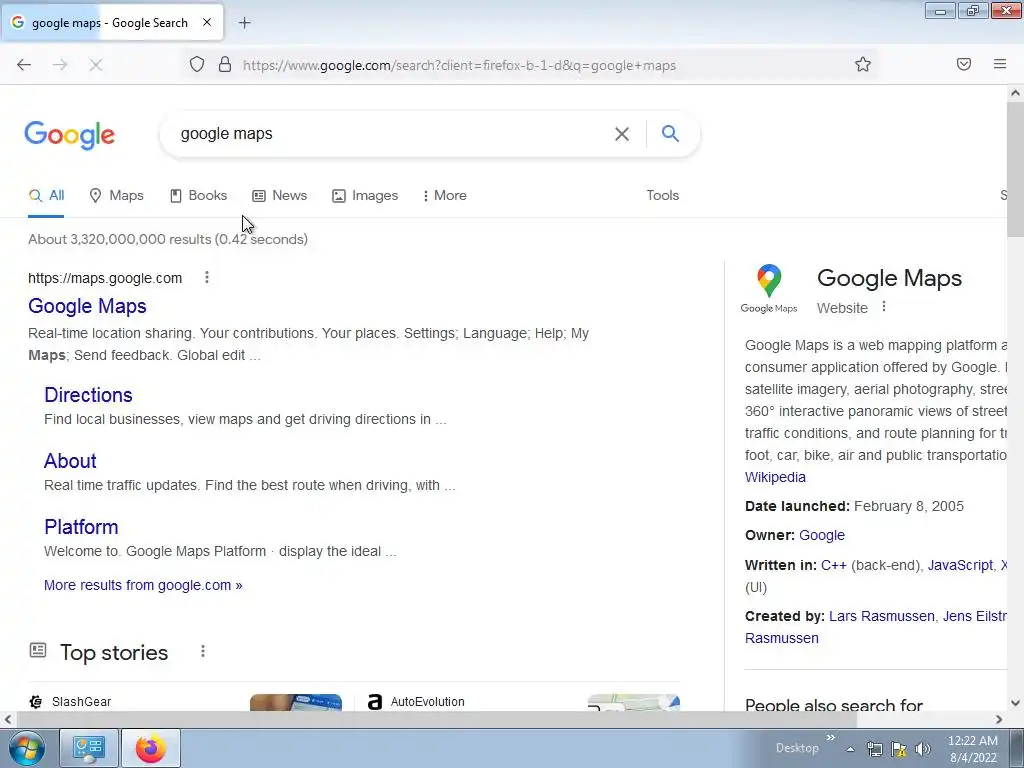Open a new tab with plus button

244,23
